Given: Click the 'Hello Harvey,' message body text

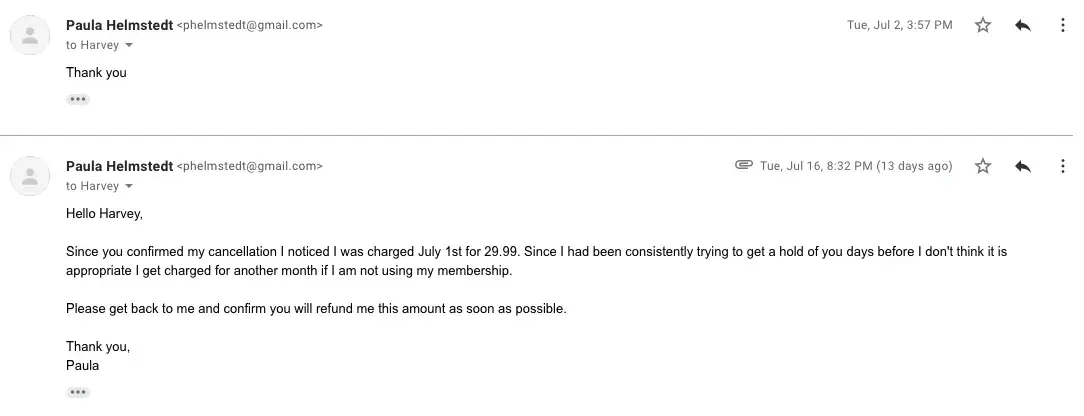Looking at the screenshot, I should (x=104, y=213).
